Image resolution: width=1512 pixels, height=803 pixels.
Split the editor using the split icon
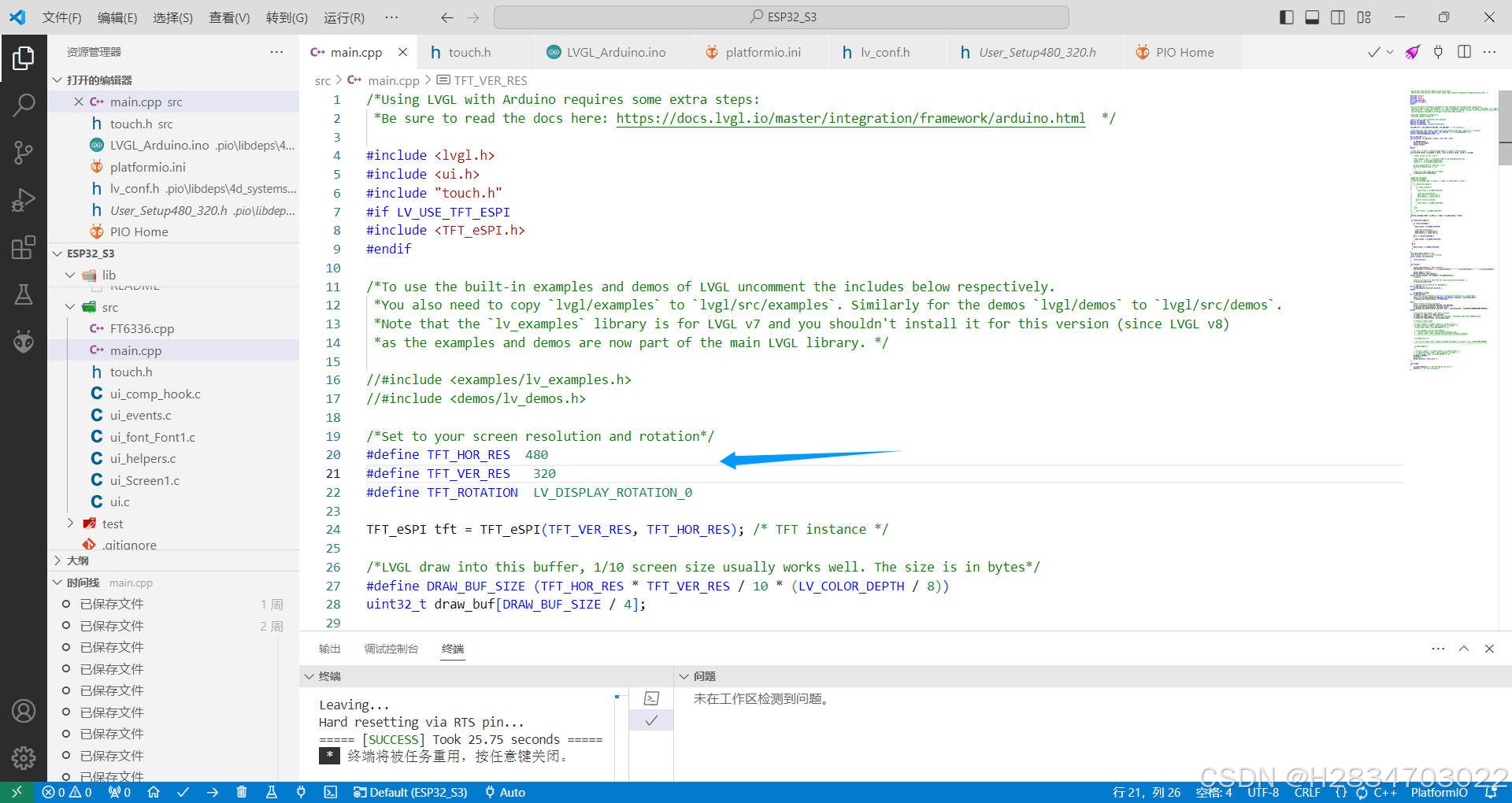click(x=1465, y=52)
